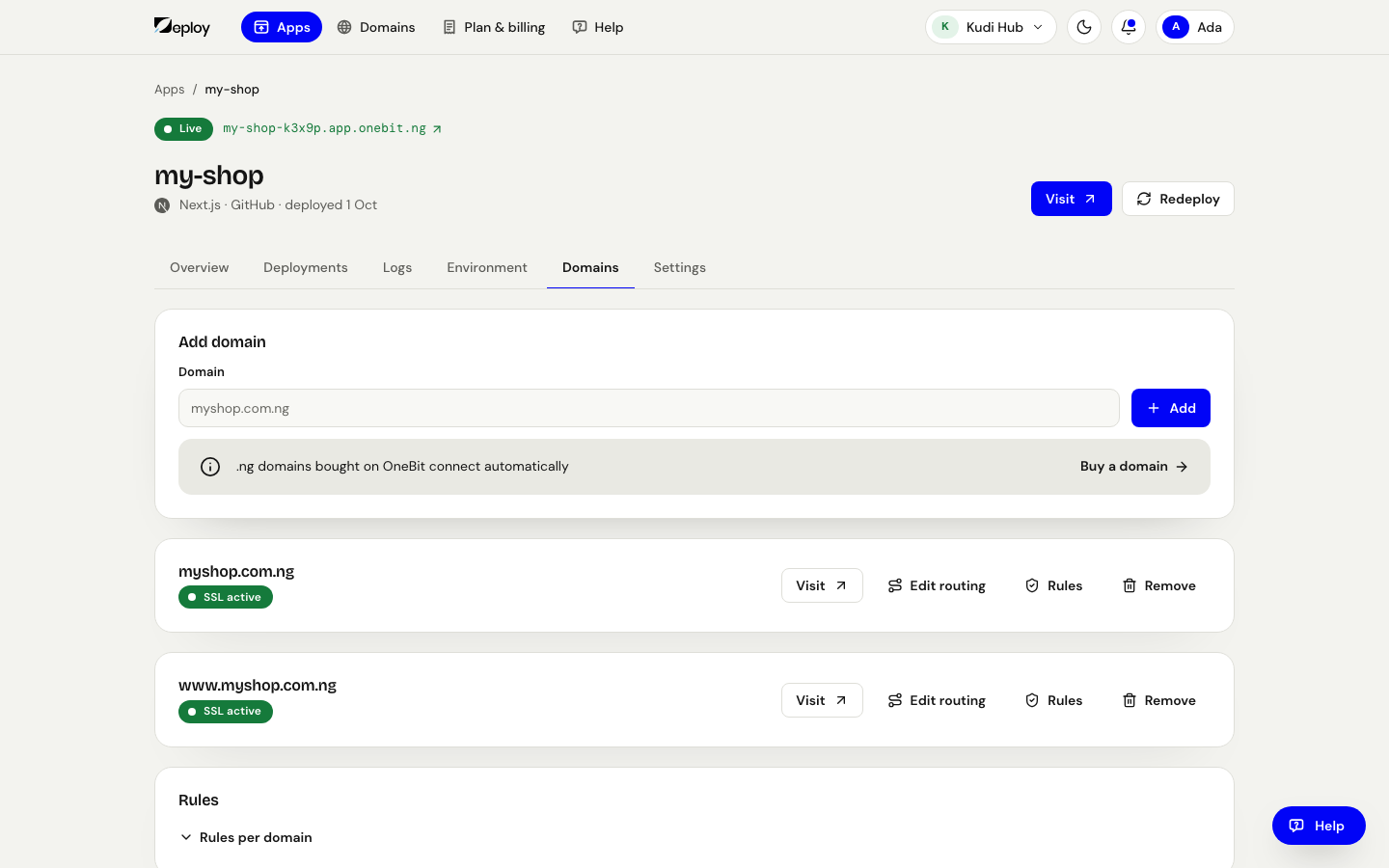The width and height of the screenshot is (1389, 868).
Task: Open Domains in top navigation
Action: 376,27
